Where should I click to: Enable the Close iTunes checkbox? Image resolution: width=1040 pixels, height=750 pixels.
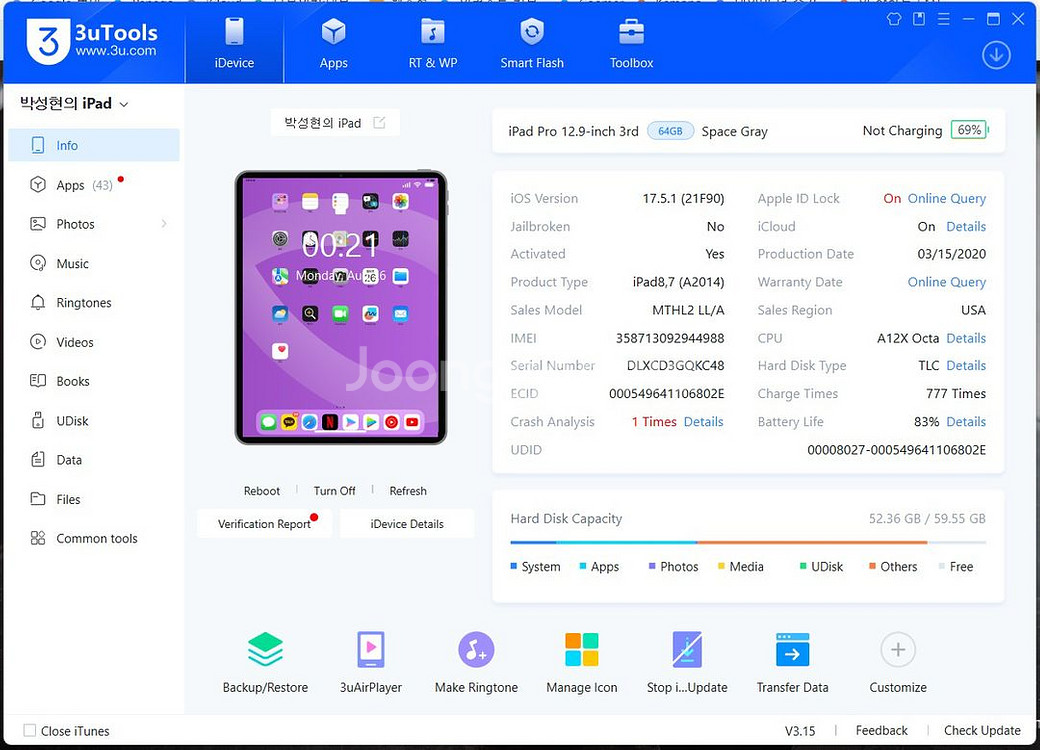[x=30, y=731]
